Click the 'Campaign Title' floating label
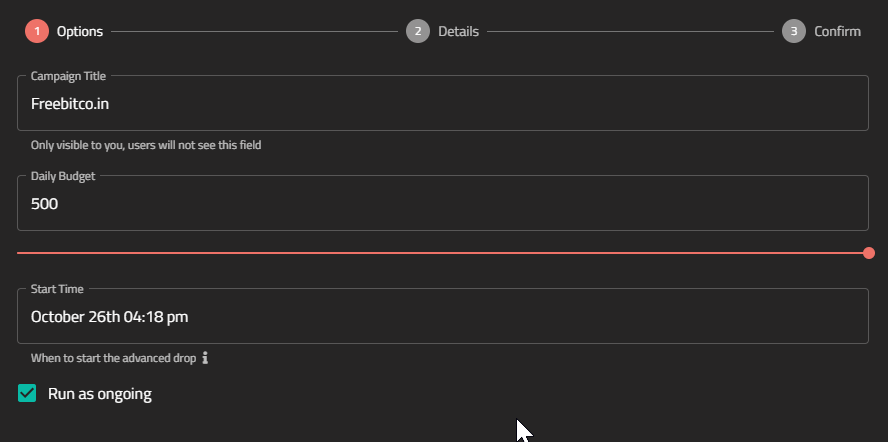This screenshot has width=888, height=442. (68, 76)
